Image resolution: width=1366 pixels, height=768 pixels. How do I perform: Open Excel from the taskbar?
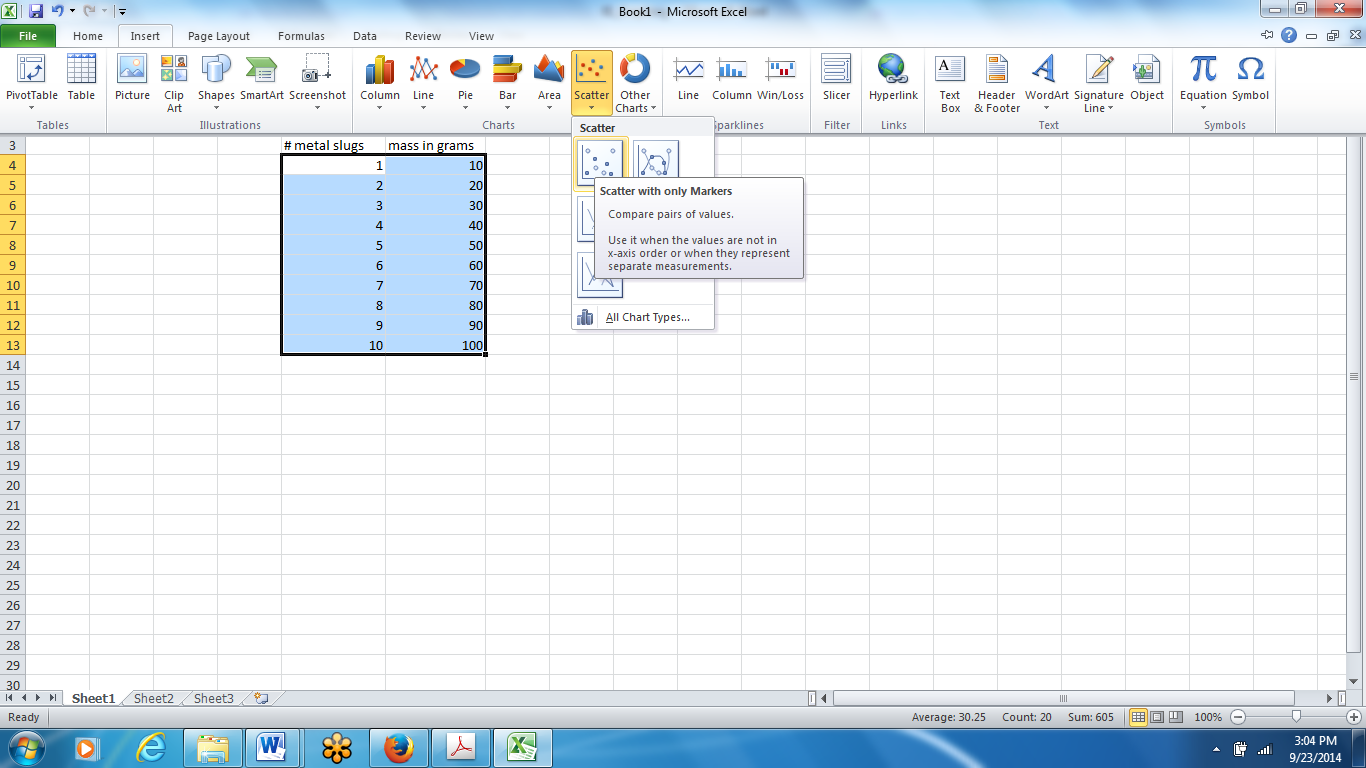coord(523,747)
